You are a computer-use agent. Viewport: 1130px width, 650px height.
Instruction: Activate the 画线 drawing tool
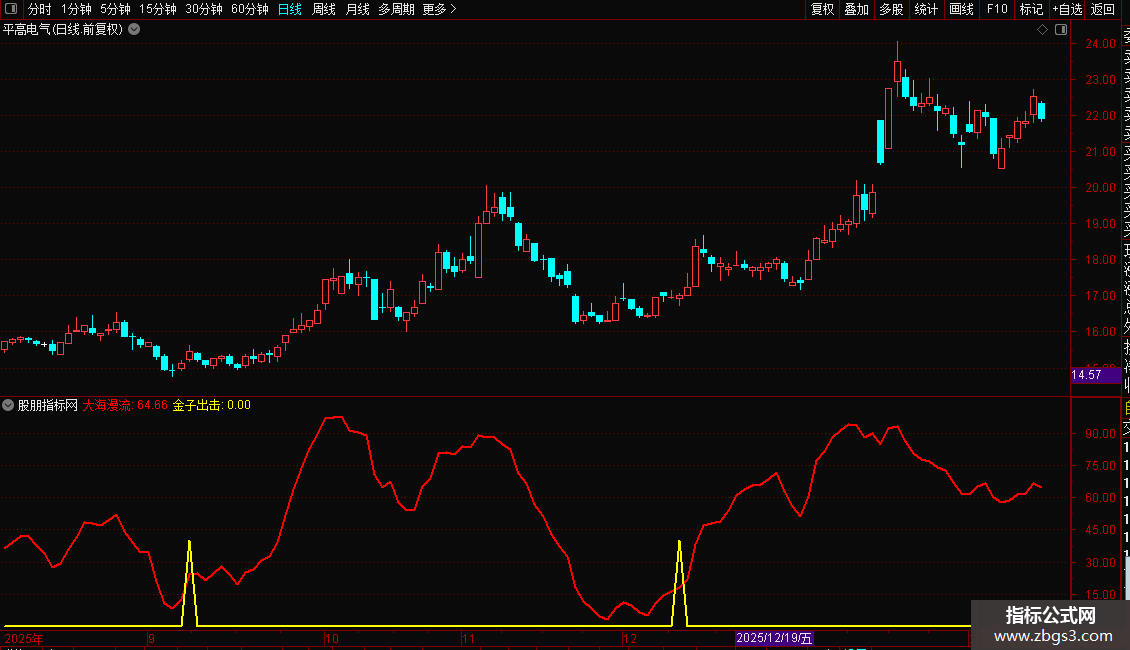pyautogui.click(x=961, y=9)
